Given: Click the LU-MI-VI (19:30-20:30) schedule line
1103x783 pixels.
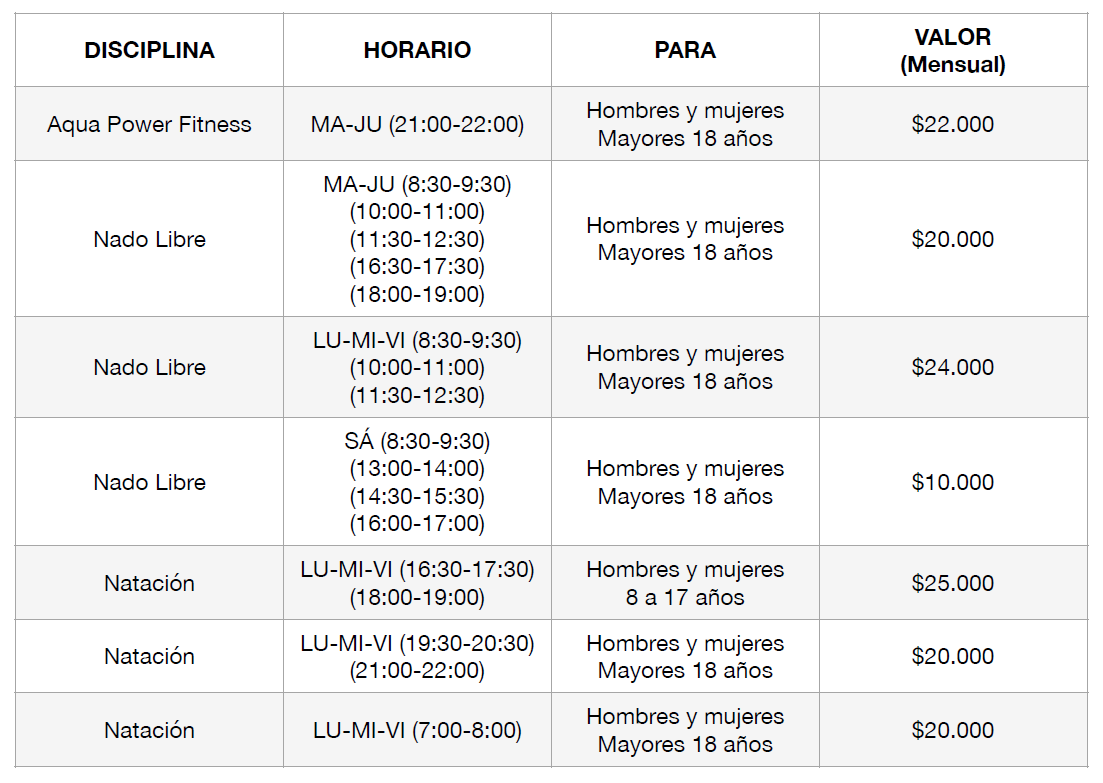Looking at the screenshot, I should (417, 644).
